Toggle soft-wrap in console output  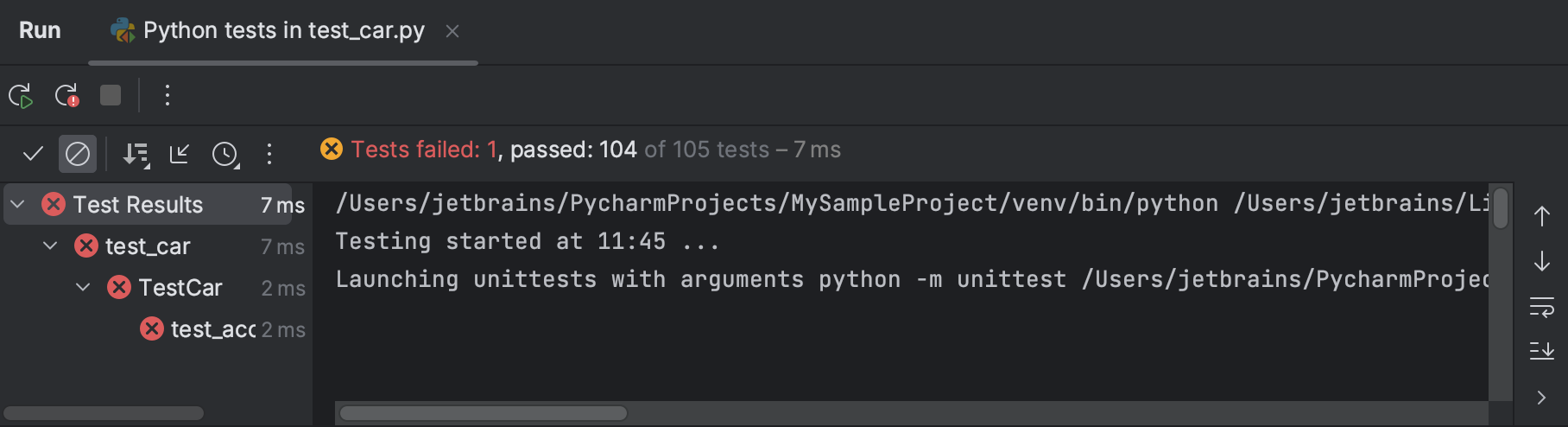tap(1541, 307)
